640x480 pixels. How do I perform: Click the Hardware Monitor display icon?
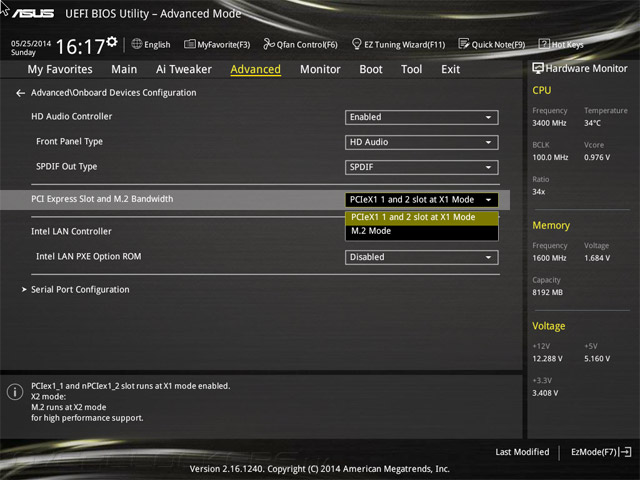coord(538,68)
